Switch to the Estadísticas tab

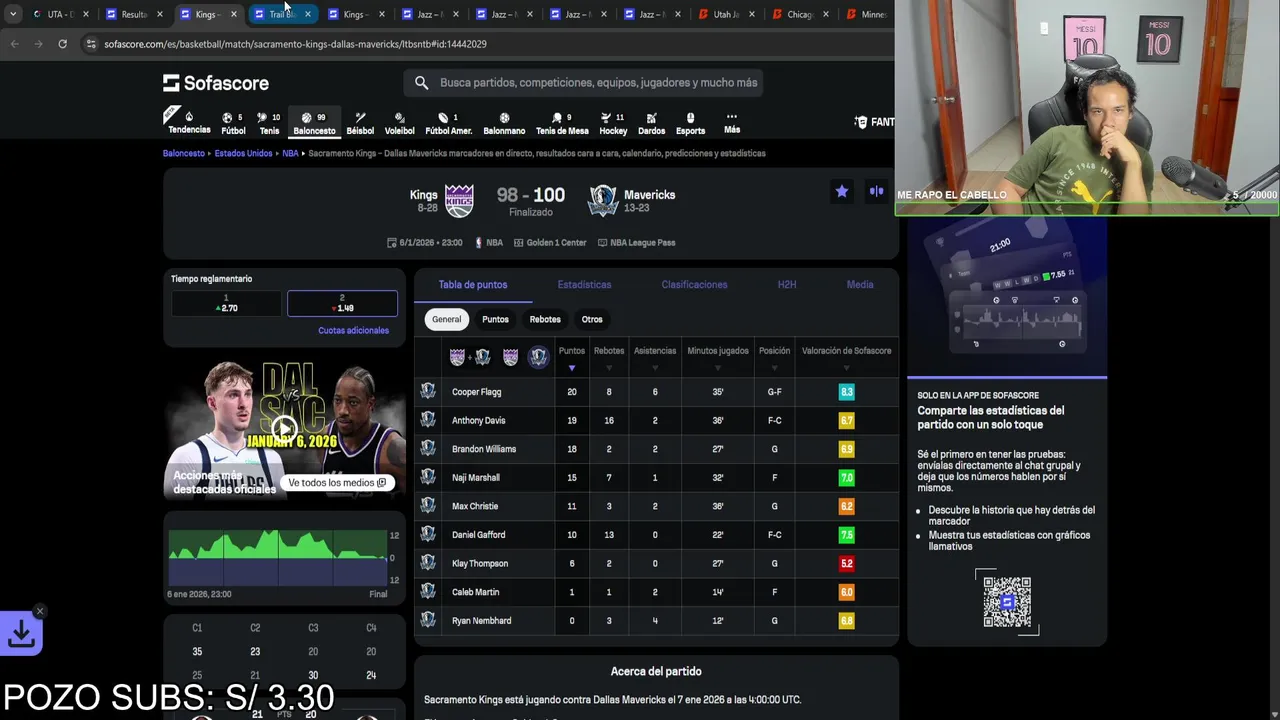click(x=584, y=285)
